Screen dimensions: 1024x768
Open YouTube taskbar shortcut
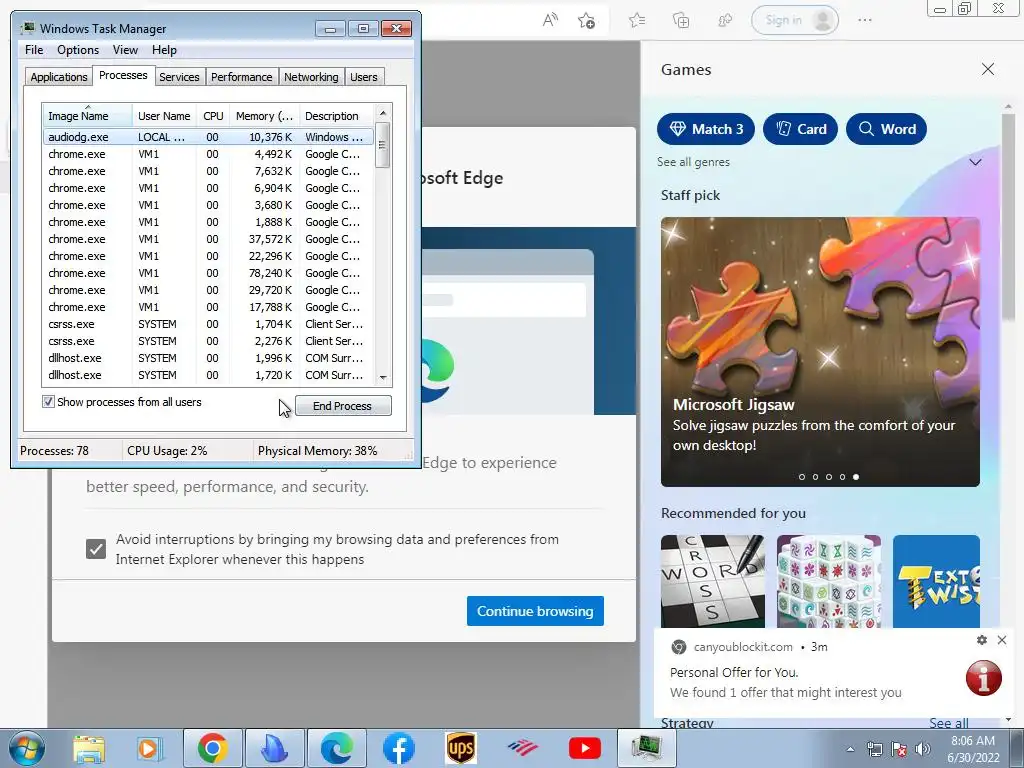click(x=584, y=748)
